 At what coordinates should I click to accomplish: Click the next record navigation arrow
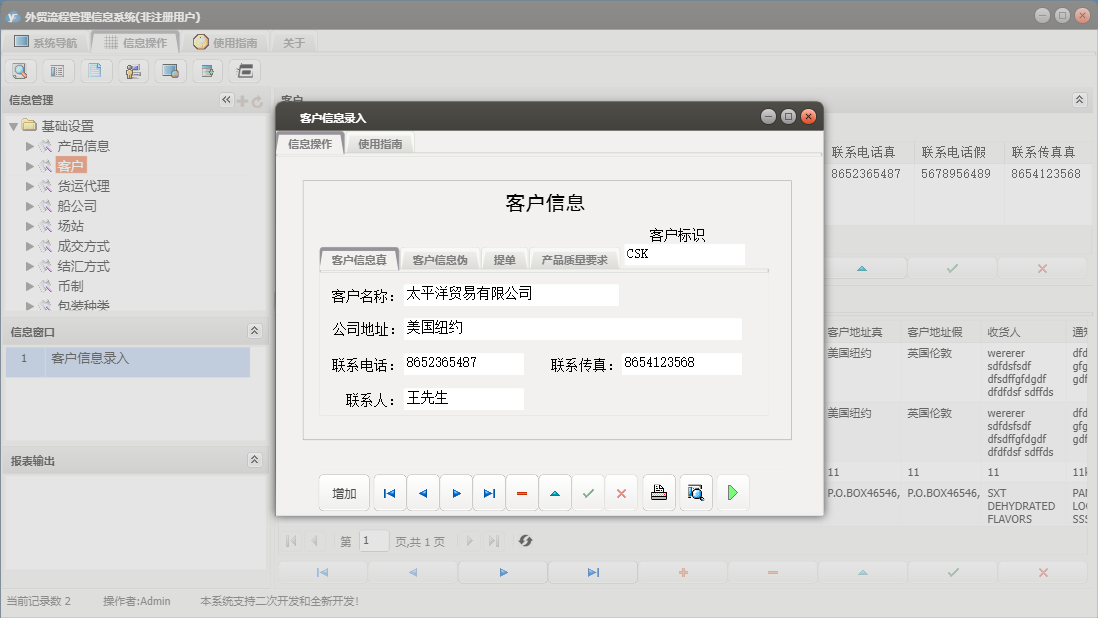click(x=456, y=492)
